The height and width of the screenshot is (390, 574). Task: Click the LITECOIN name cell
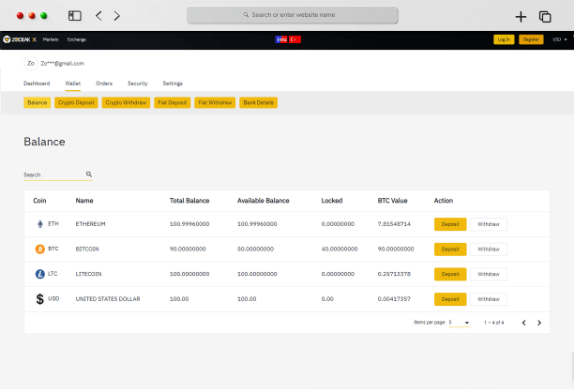(x=89, y=274)
